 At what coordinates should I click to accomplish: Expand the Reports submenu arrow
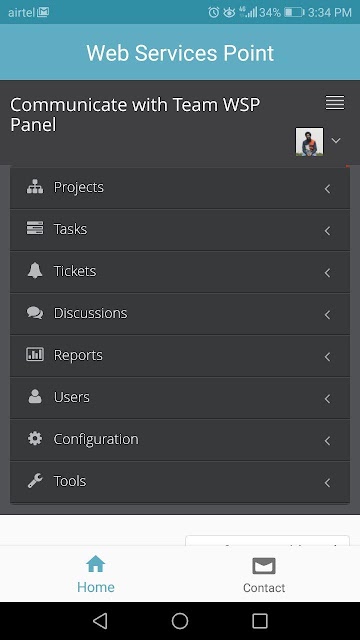tap(327, 357)
